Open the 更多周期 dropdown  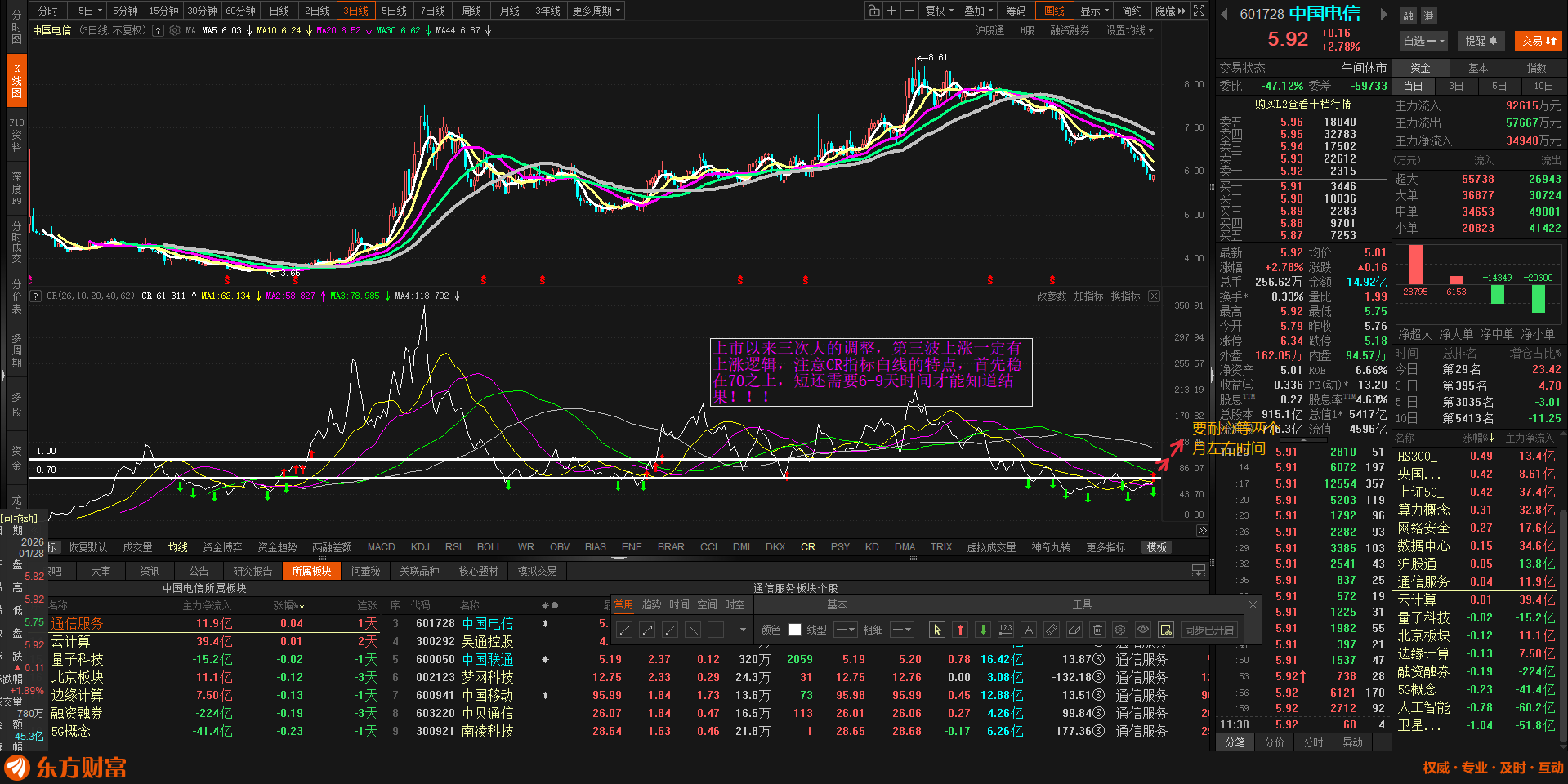tap(596, 11)
